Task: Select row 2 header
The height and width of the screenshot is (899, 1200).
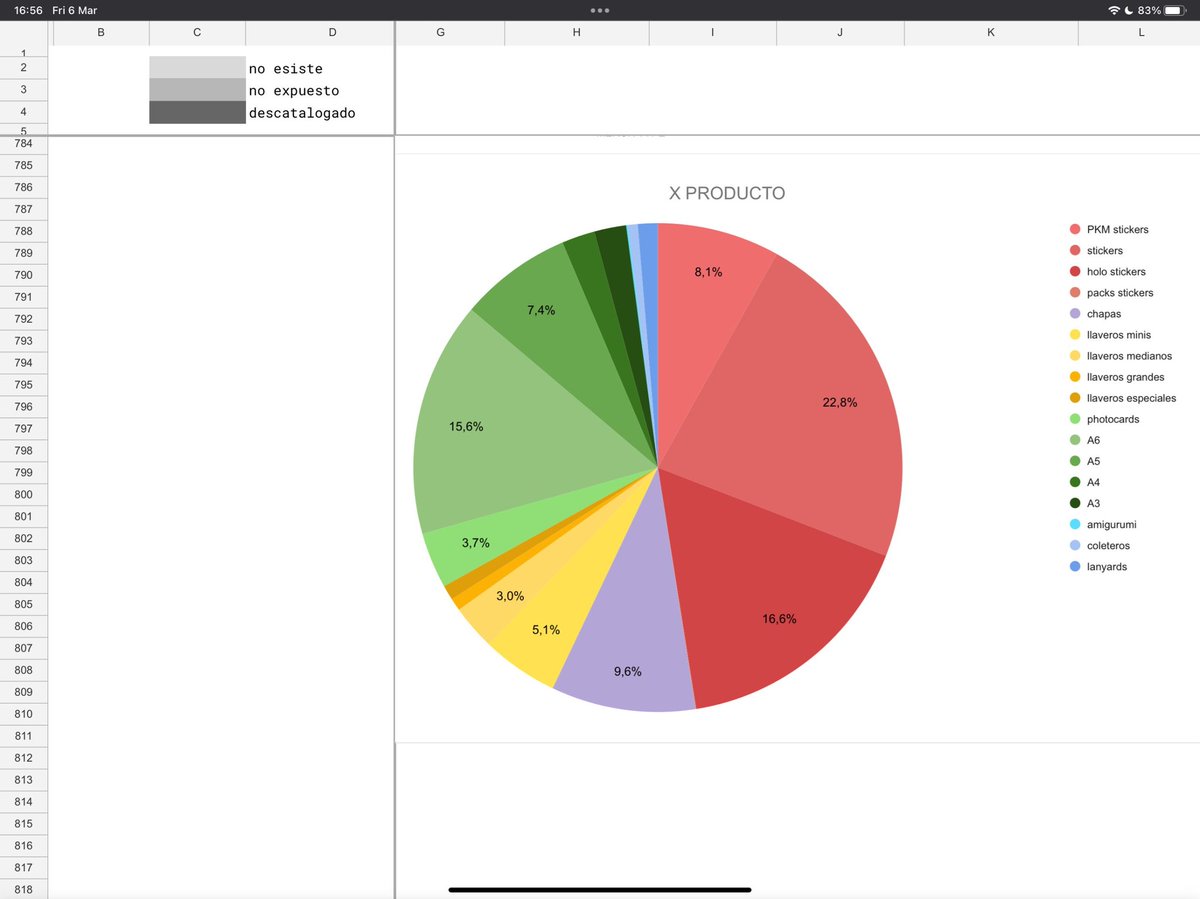Action: (x=24, y=68)
